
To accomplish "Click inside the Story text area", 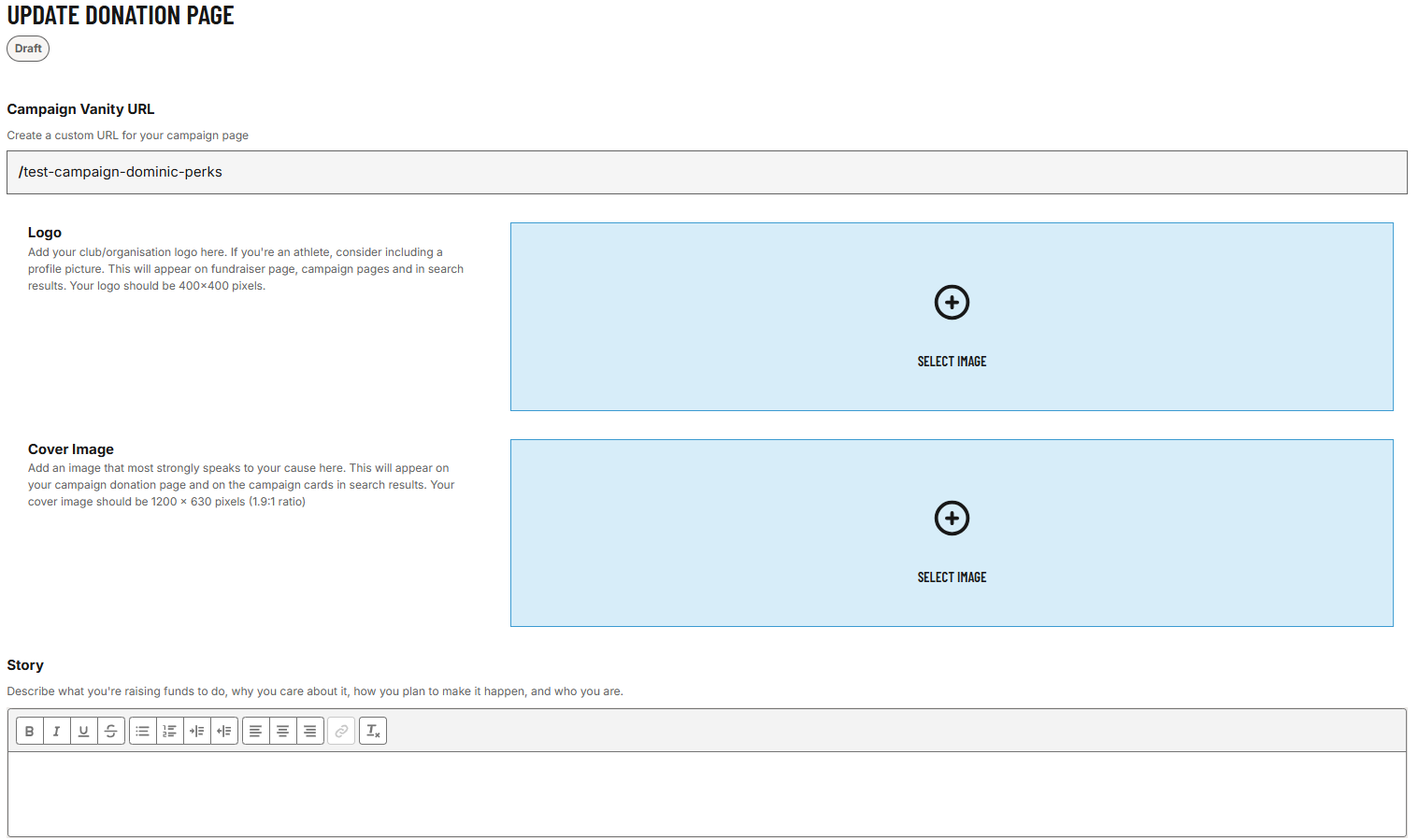I will [x=707, y=793].
